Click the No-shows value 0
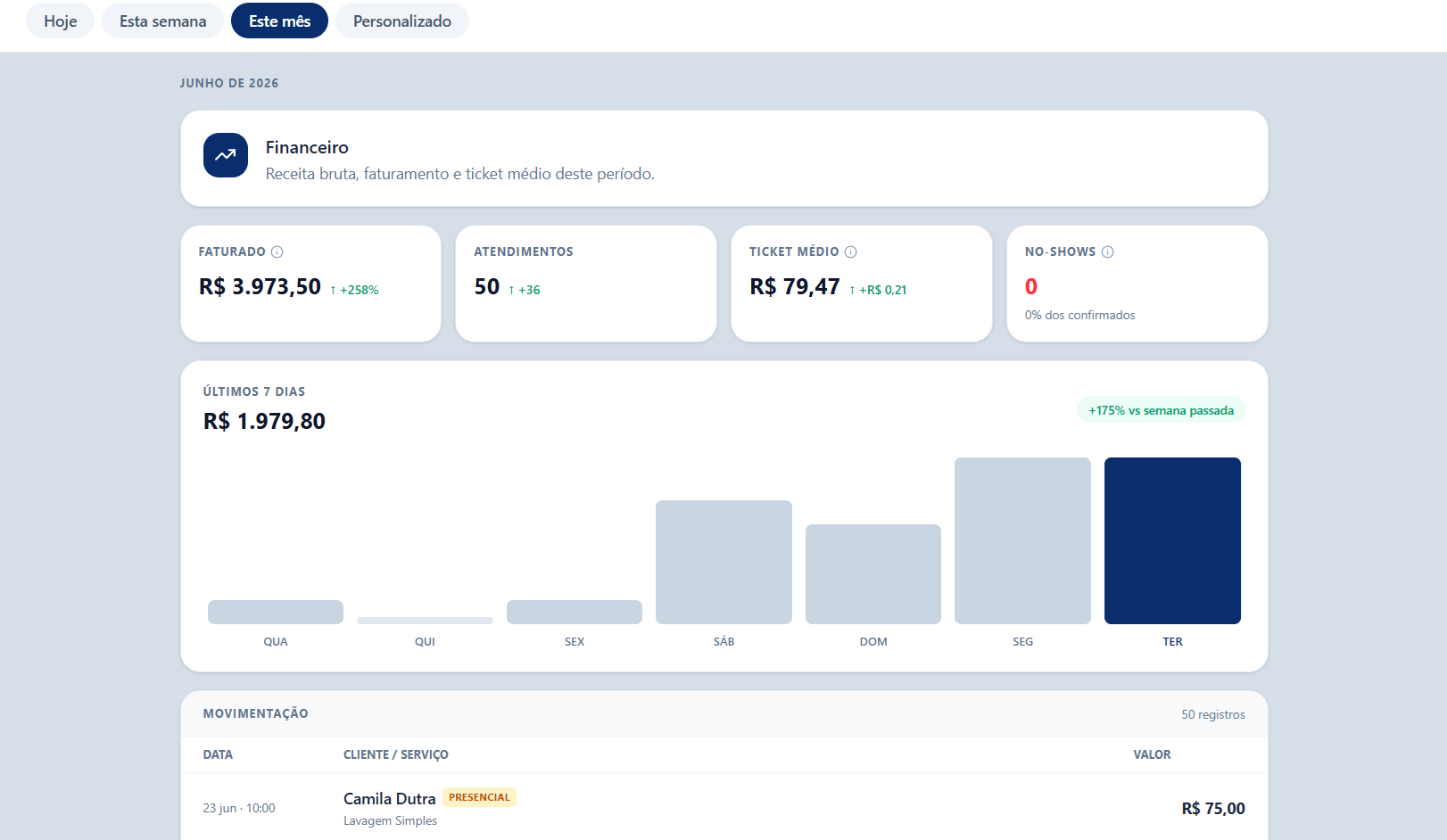 (1031, 286)
